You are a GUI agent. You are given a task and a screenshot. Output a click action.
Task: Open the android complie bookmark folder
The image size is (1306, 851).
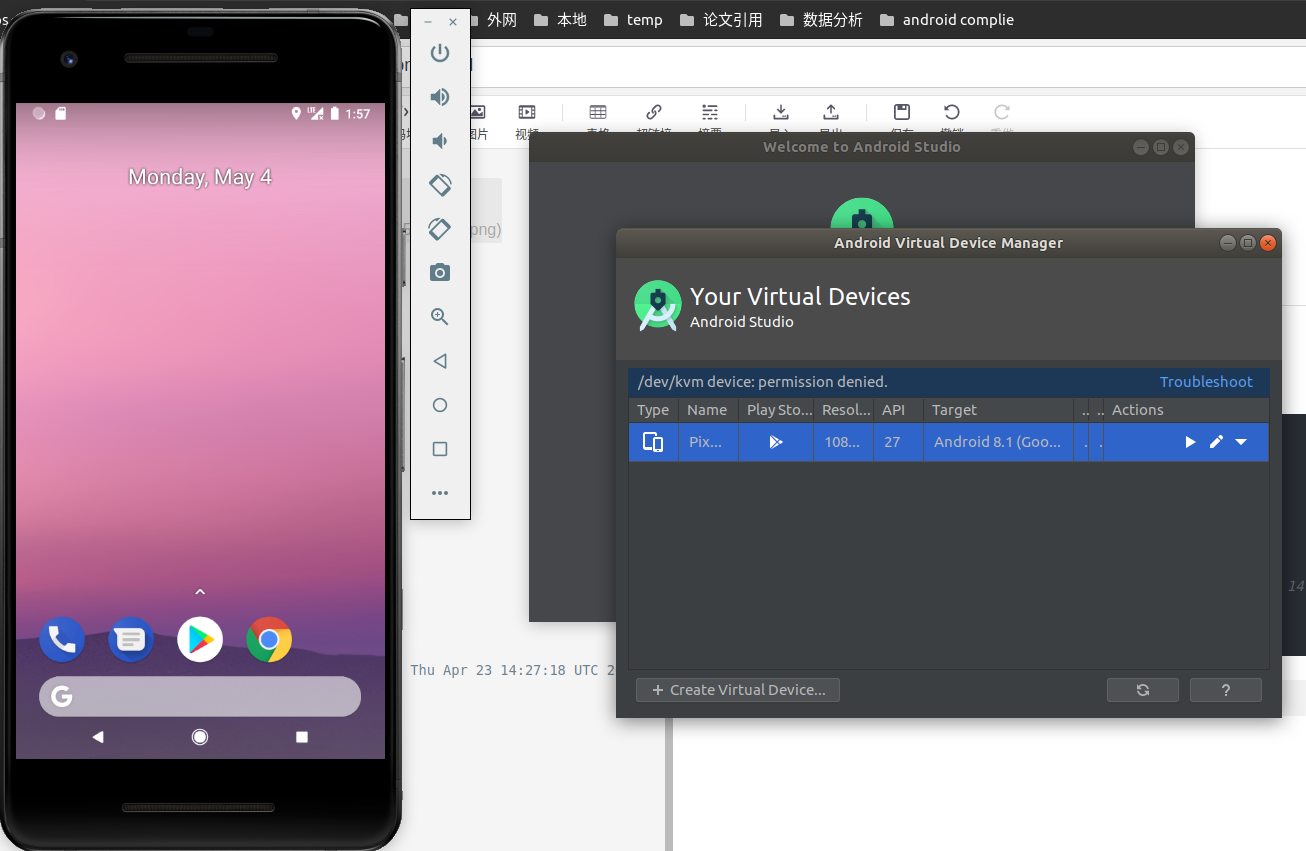(x=947, y=20)
